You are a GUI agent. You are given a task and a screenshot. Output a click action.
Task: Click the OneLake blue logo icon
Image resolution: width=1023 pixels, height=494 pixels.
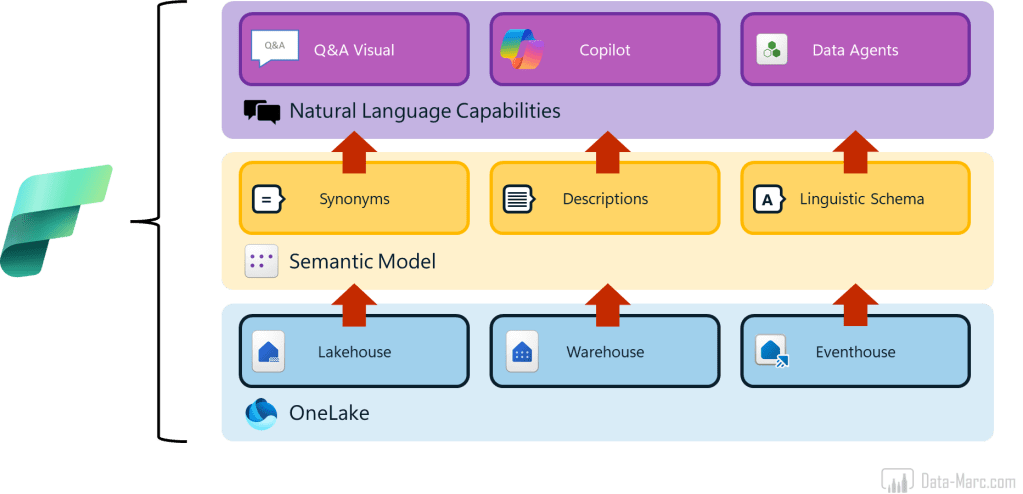(261, 413)
